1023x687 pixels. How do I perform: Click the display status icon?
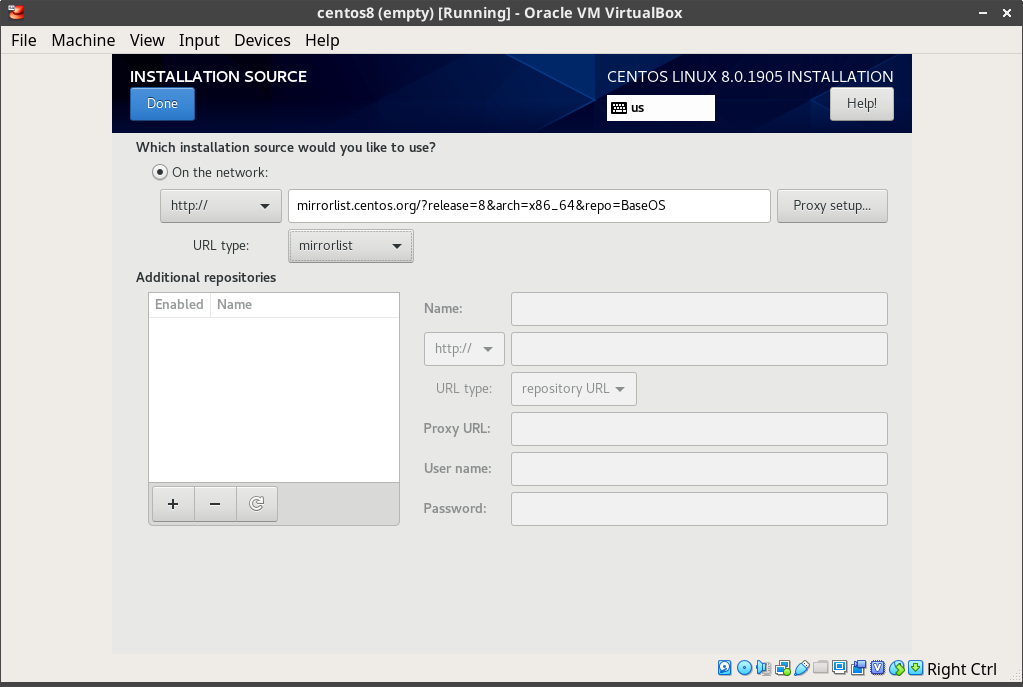(x=840, y=667)
